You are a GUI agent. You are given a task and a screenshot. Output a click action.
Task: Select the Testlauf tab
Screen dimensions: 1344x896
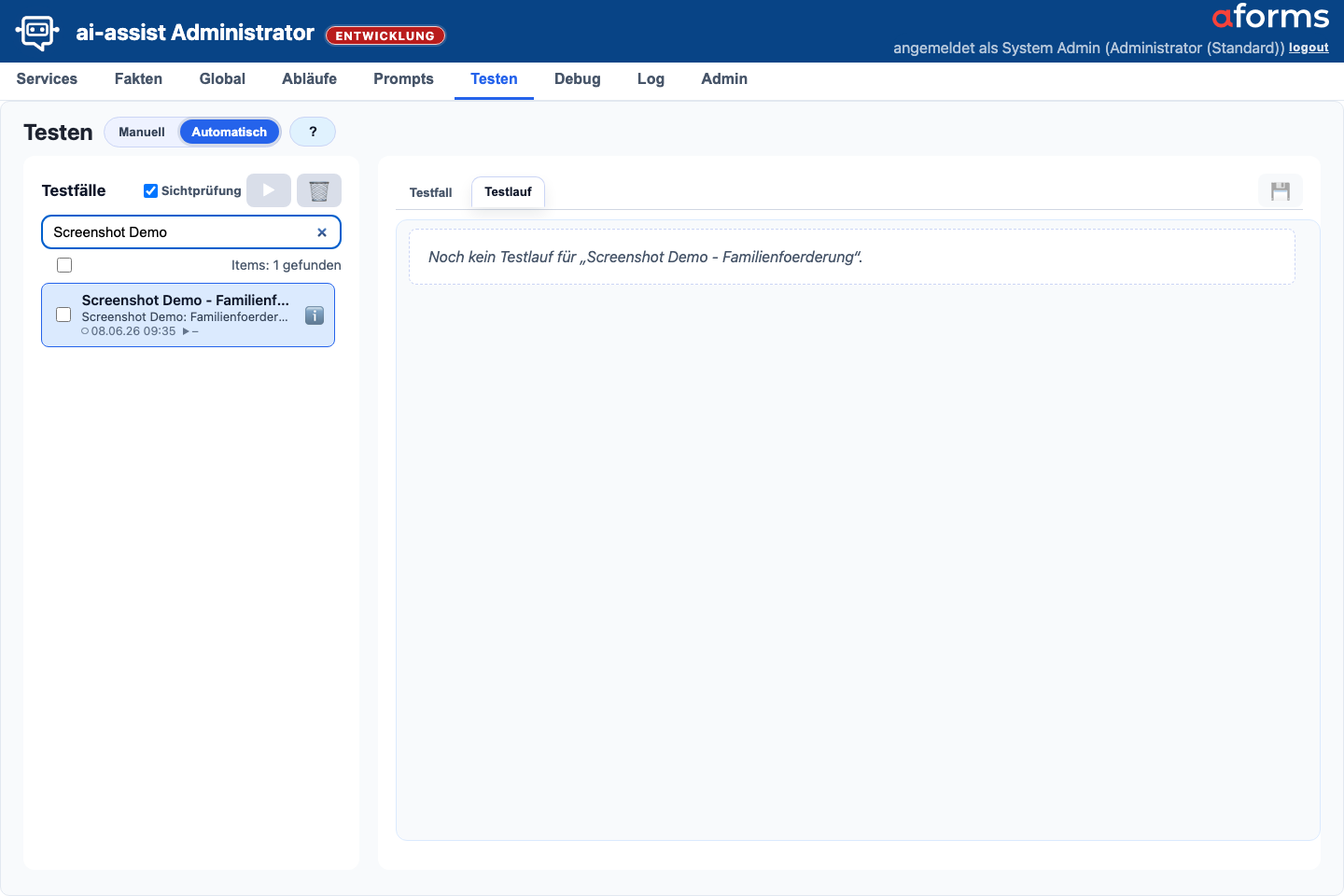click(508, 192)
